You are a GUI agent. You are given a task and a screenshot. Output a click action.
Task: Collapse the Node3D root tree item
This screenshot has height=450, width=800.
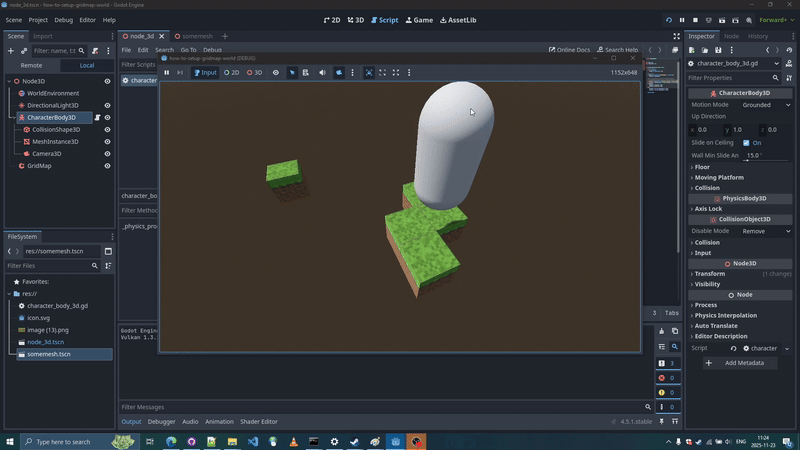(x=8, y=81)
